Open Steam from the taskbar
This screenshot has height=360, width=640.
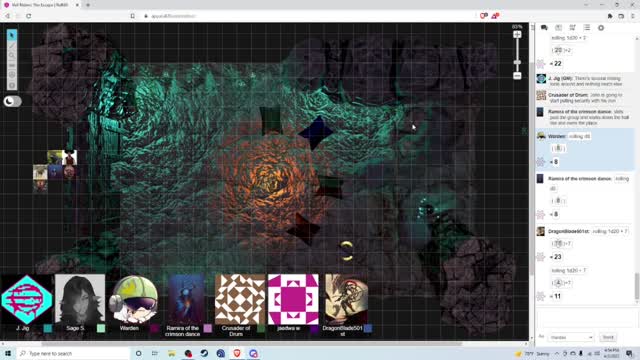coord(204,353)
